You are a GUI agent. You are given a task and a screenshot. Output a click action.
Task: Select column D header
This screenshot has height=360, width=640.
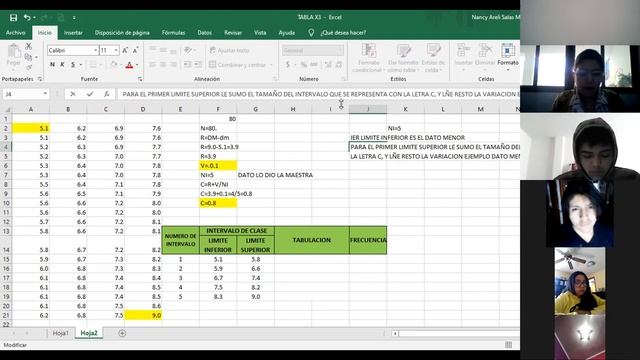click(143, 109)
